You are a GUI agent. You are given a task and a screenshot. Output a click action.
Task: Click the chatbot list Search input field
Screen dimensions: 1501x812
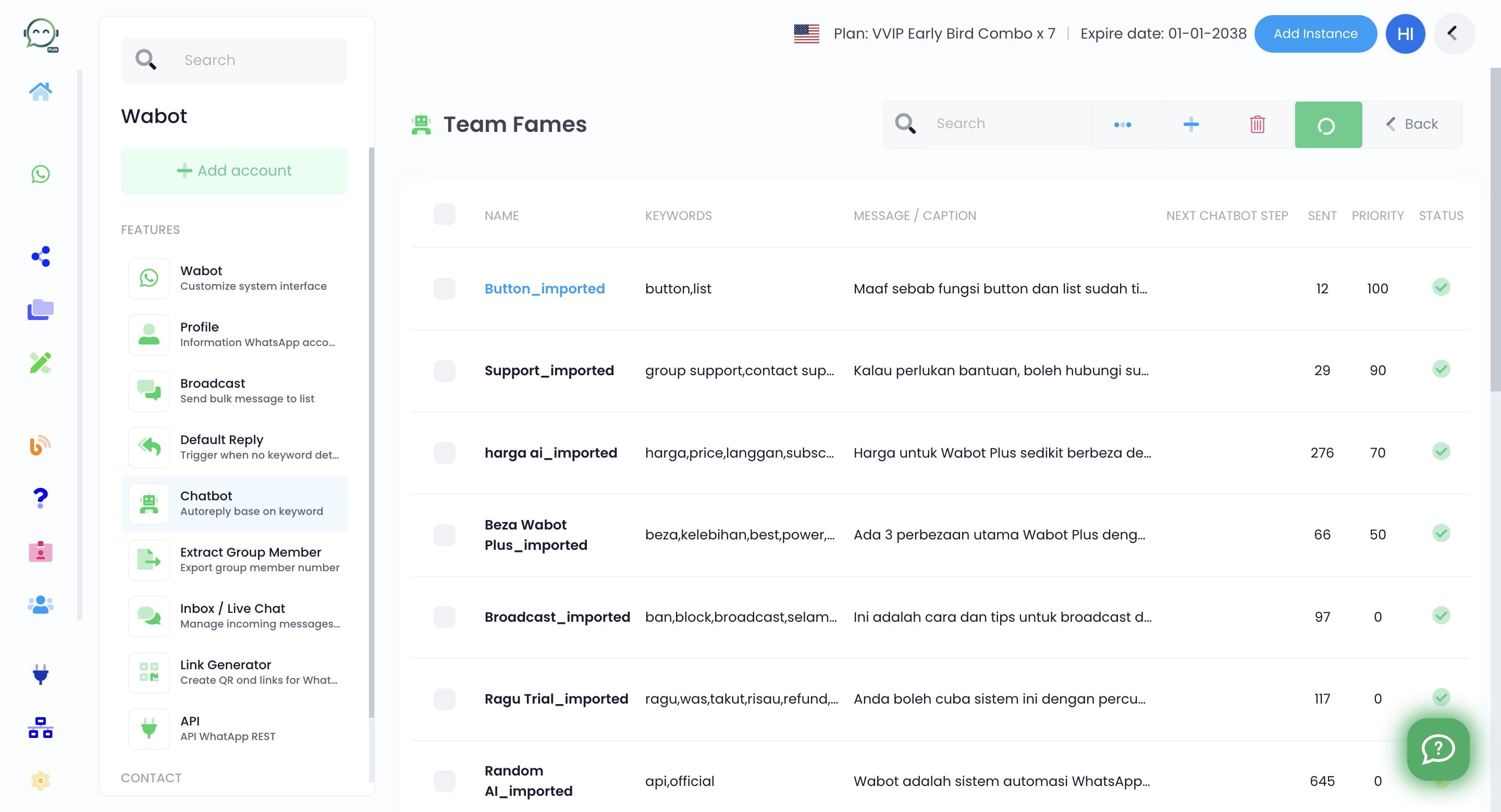point(1009,124)
